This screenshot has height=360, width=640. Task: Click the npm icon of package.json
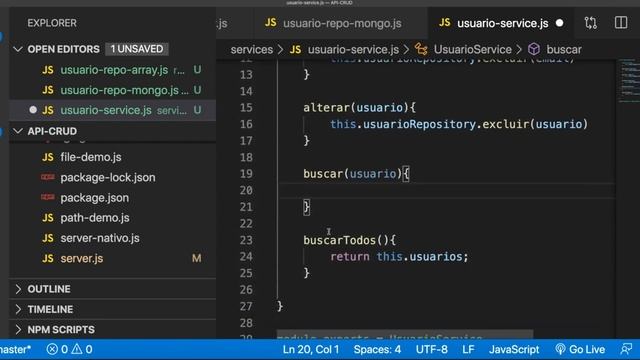pos(47,197)
